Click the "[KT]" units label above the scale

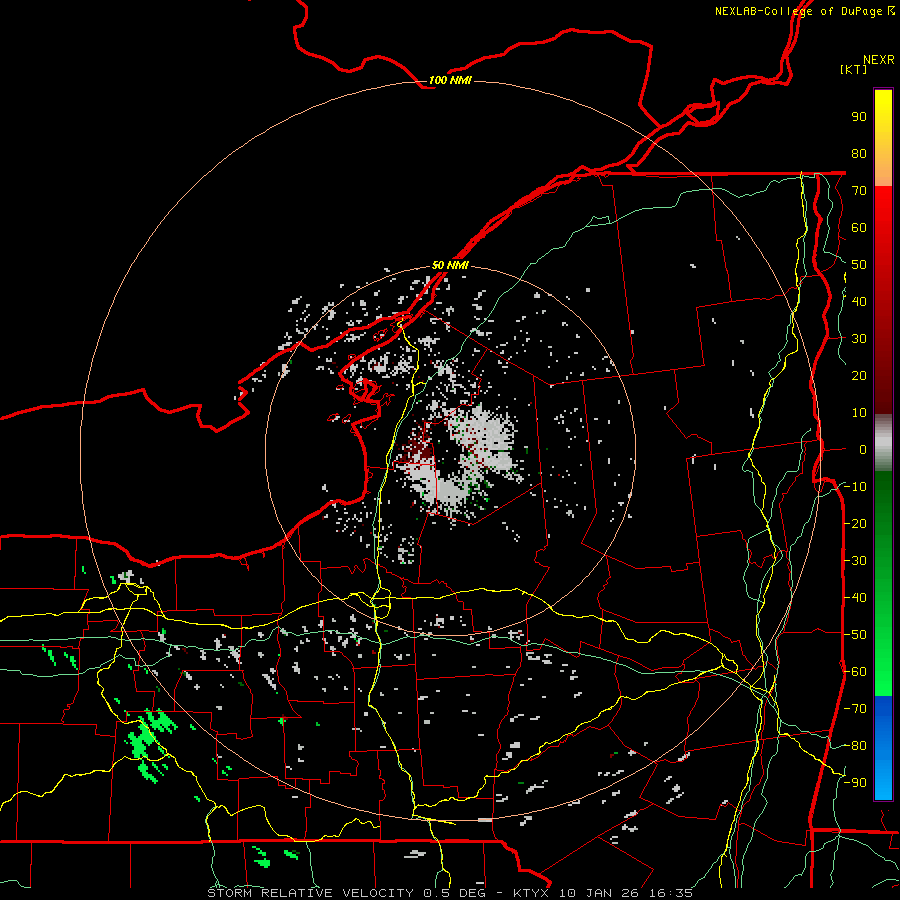pos(853,69)
